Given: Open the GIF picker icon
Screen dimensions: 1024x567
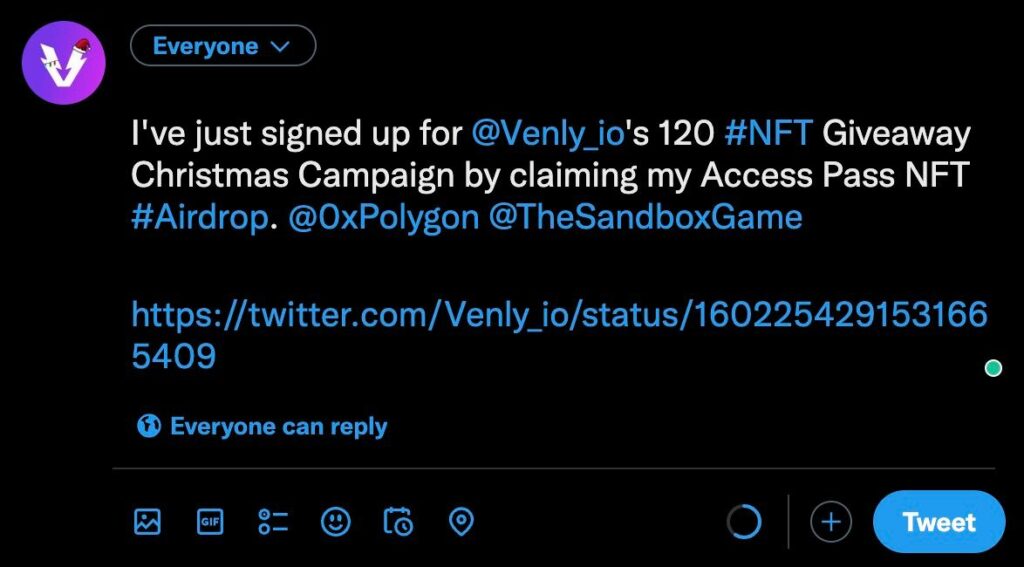Looking at the screenshot, I should coord(210,522).
